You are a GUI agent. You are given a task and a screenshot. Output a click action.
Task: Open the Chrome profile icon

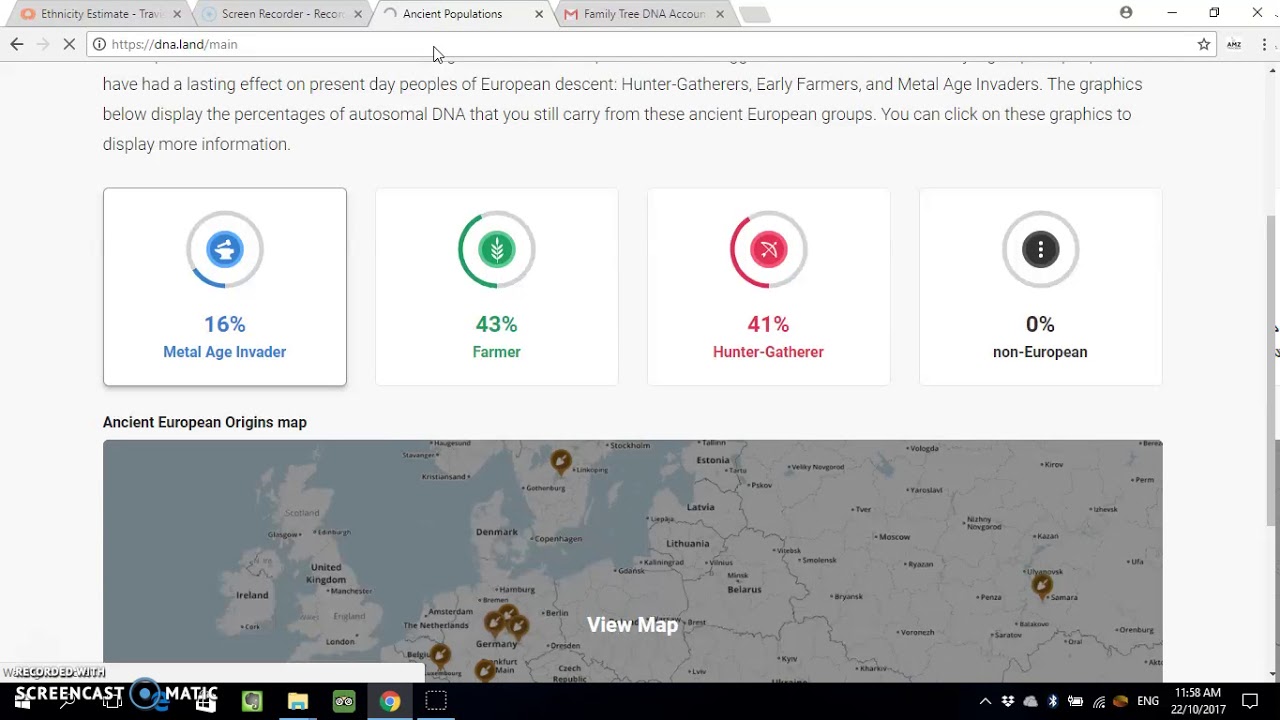coord(1126,13)
